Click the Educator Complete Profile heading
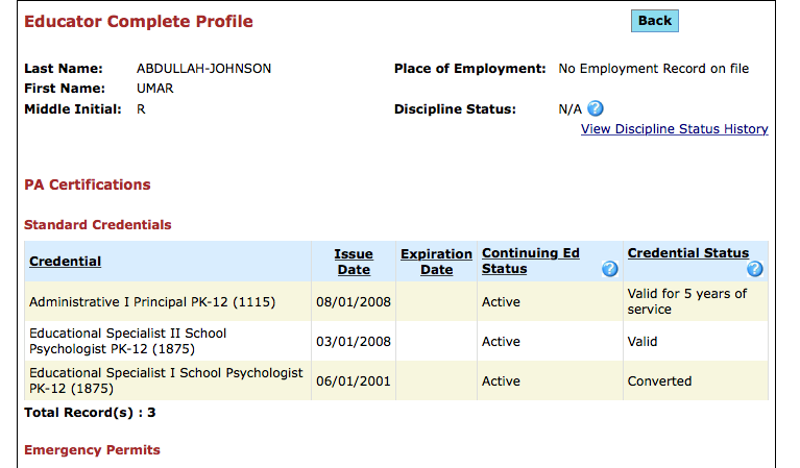 coord(138,21)
